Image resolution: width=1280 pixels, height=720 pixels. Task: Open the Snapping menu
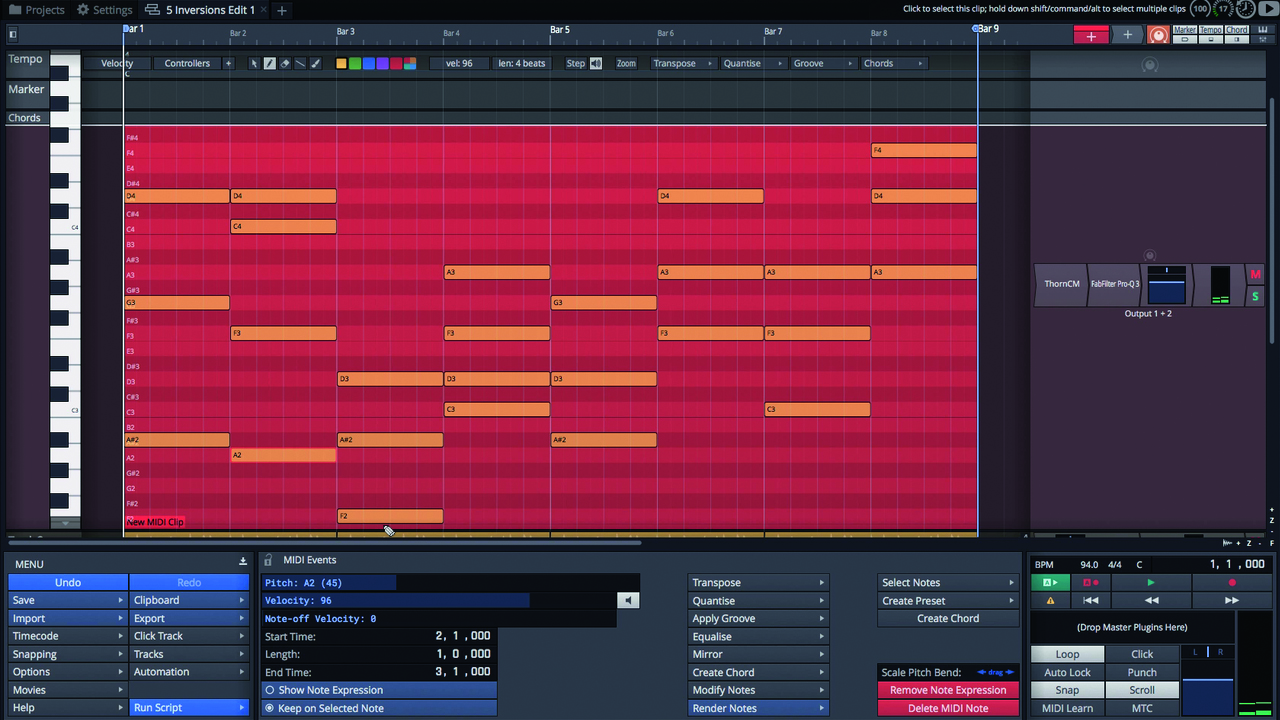(68, 654)
